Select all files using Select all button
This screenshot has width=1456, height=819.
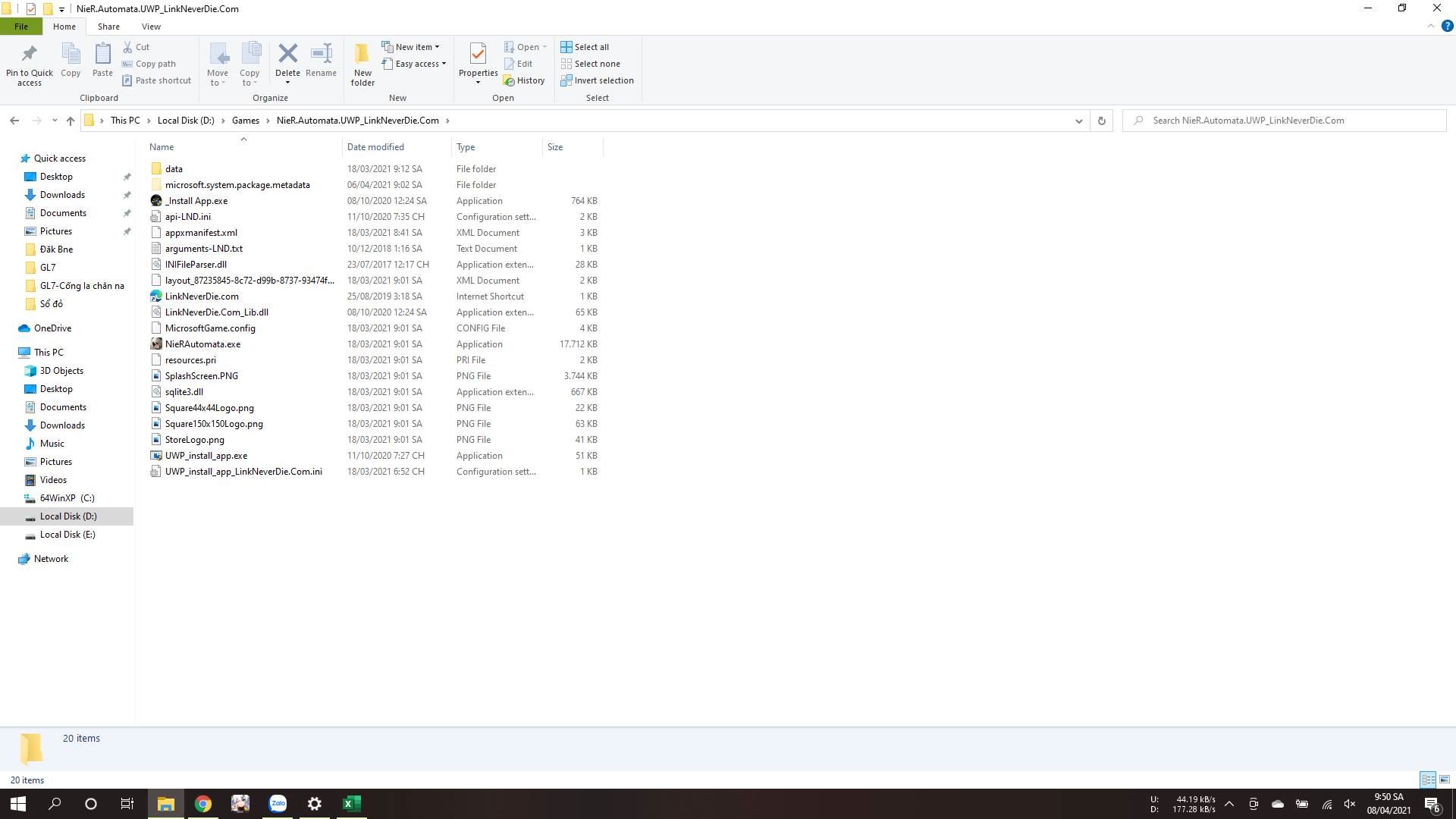click(x=586, y=46)
